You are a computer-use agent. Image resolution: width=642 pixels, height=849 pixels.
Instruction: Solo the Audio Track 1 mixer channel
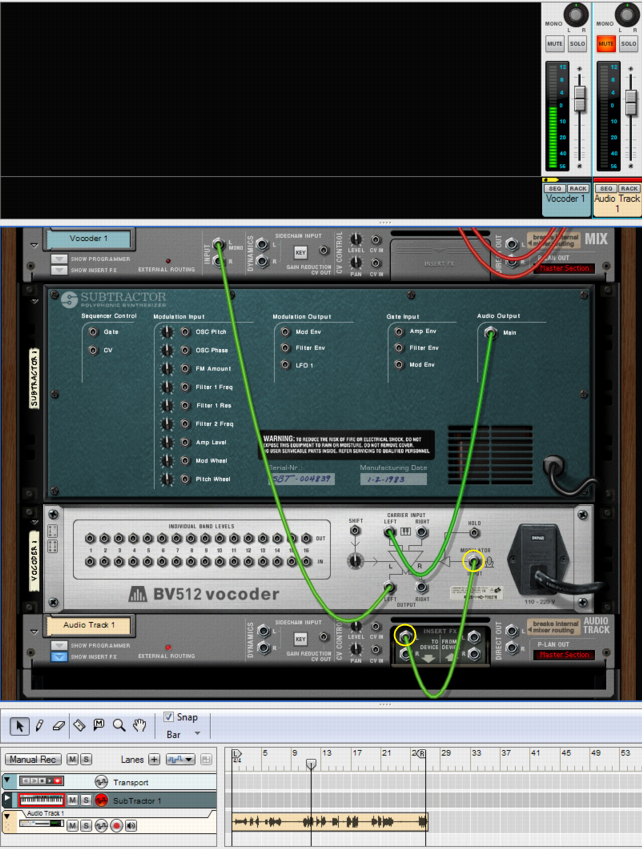[628, 44]
